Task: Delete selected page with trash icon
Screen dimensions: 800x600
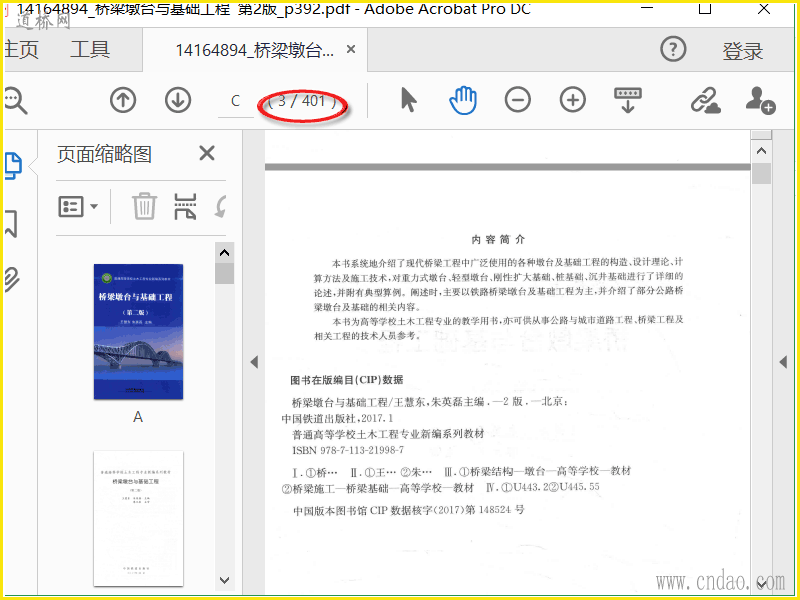Action: pos(144,206)
